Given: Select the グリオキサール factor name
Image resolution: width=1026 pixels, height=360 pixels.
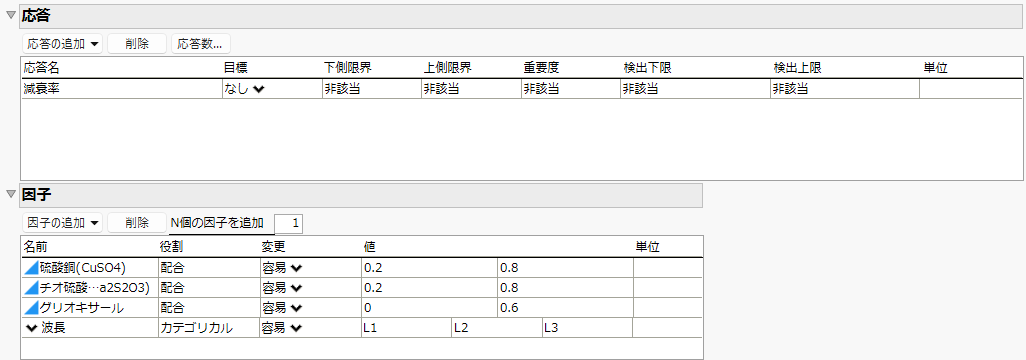Looking at the screenshot, I should coord(82,308).
